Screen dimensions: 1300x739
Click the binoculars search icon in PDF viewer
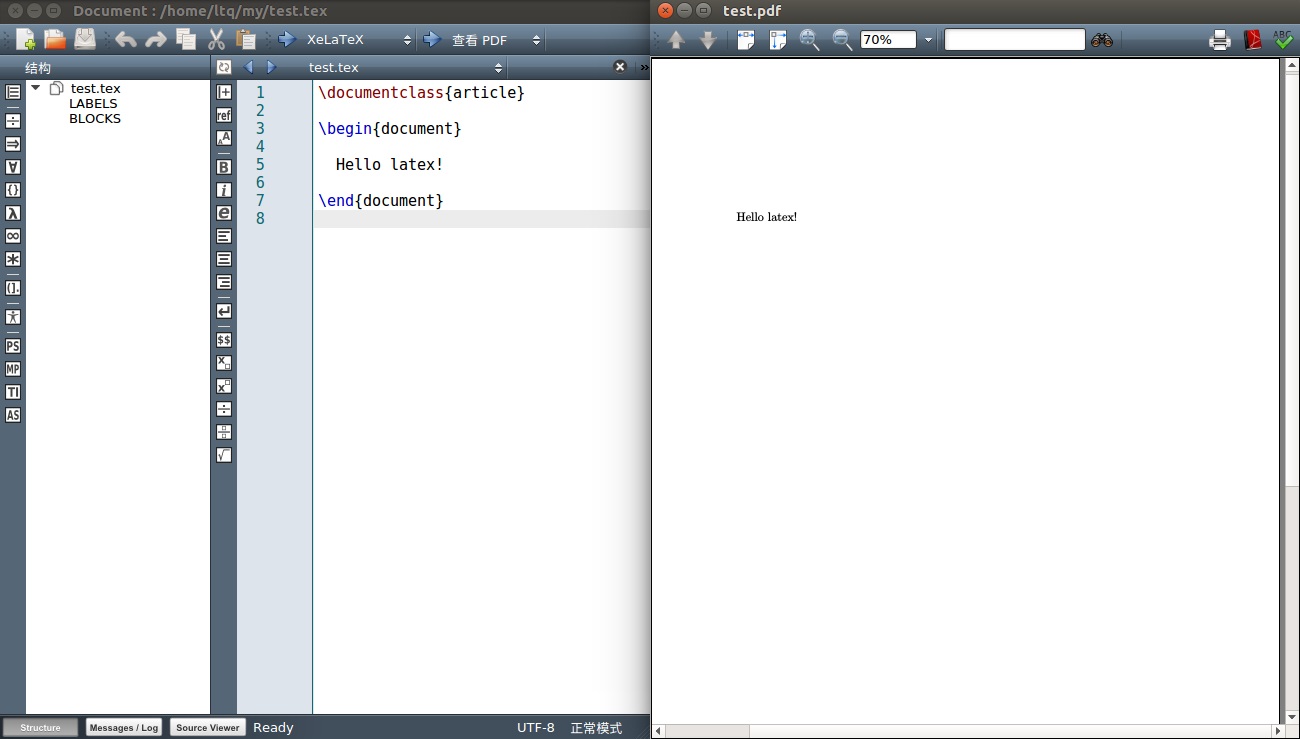pos(1102,40)
